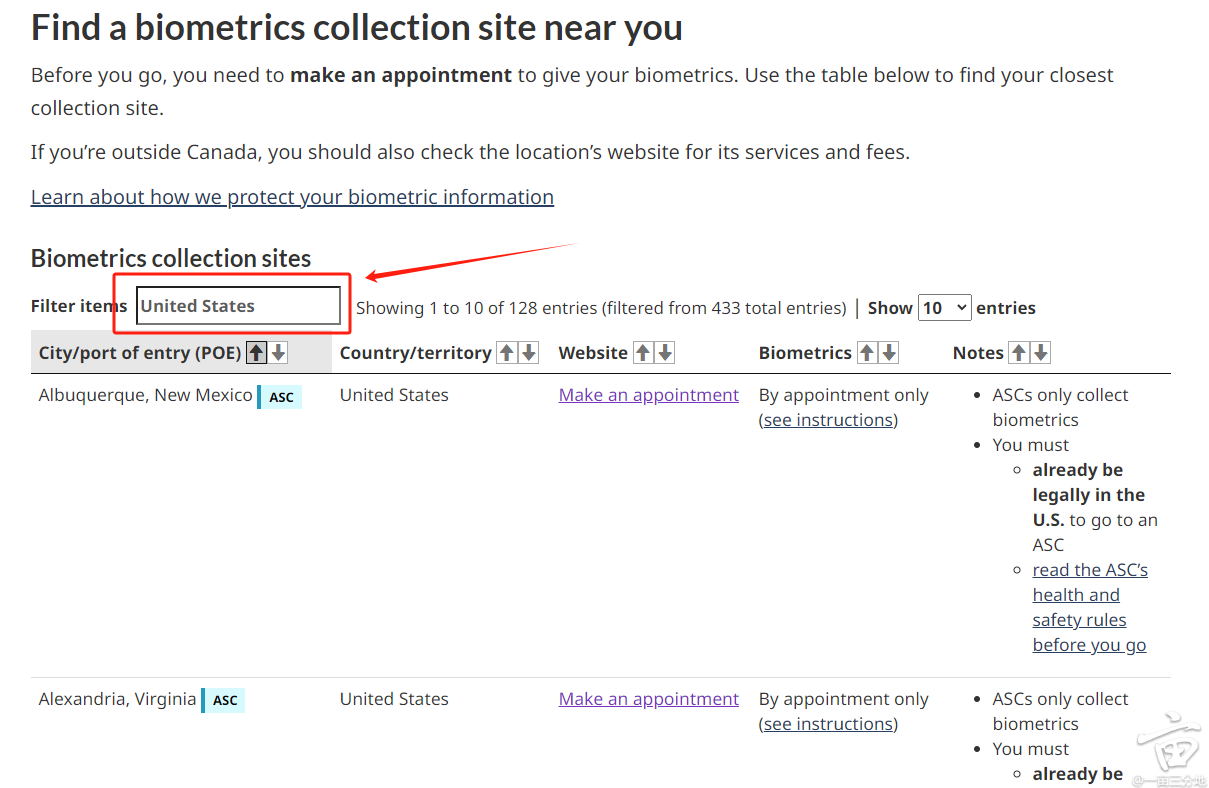This screenshot has width=1209, height=788.
Task: Sort Website column with up arrow
Action: pyautogui.click(x=643, y=353)
